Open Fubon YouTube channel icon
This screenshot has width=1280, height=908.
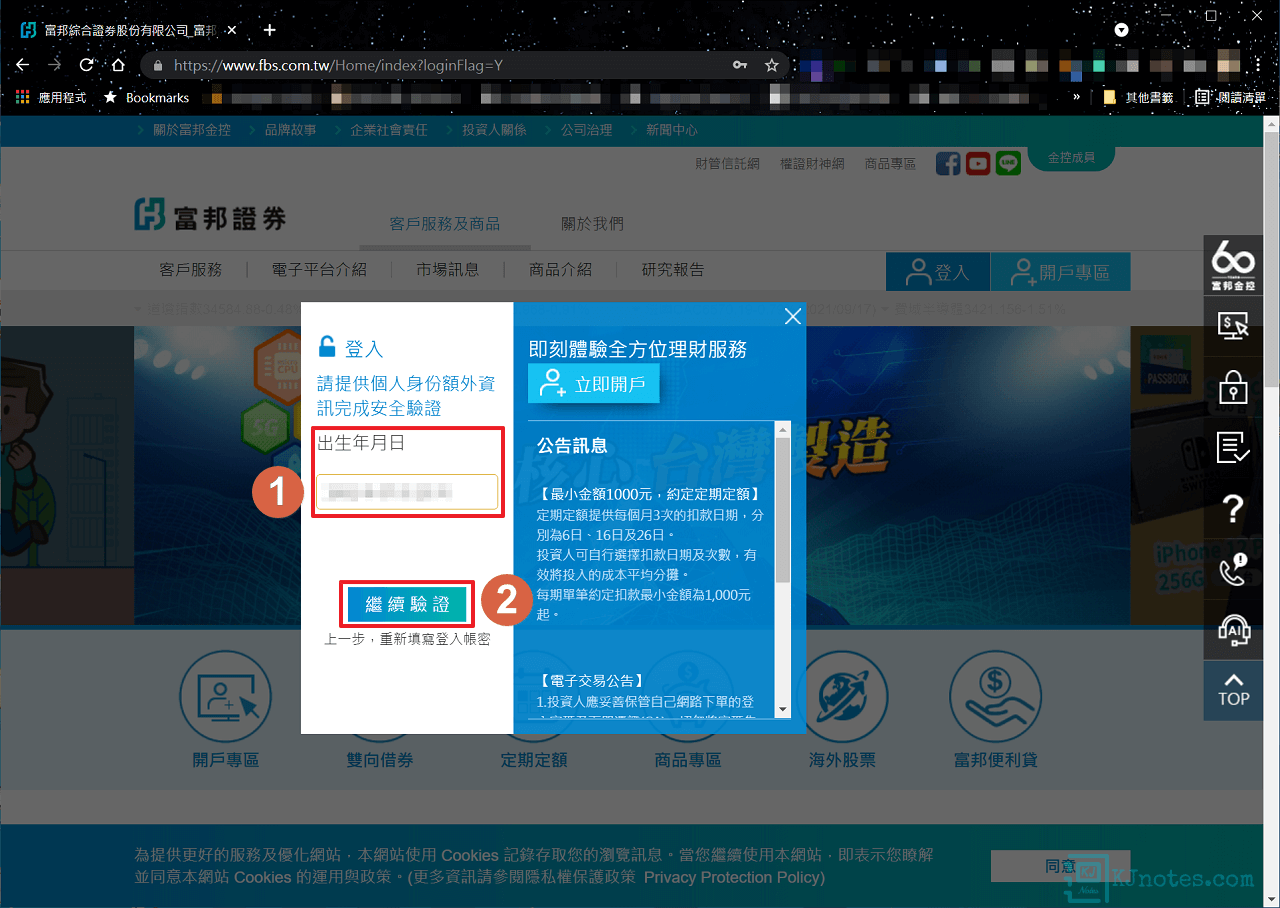(x=978, y=163)
